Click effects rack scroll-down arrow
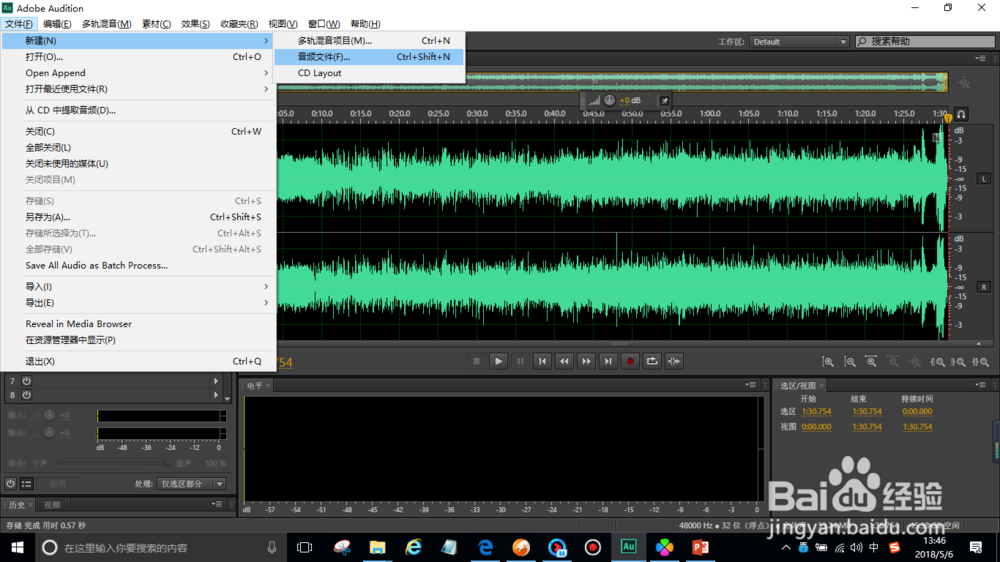This screenshot has width=1000, height=562. [x=227, y=399]
